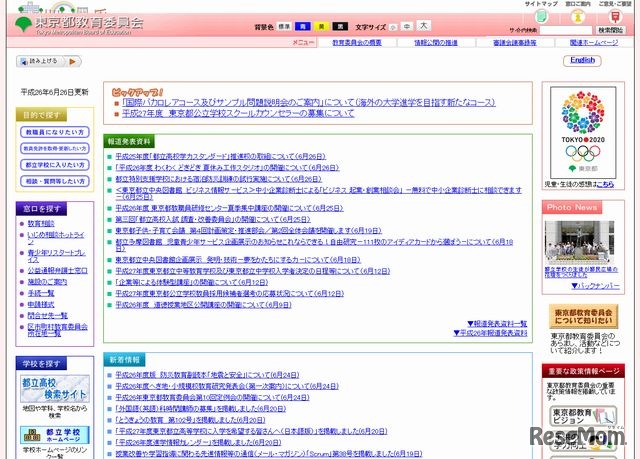The width and height of the screenshot is (640, 459).
Task: Open the 公益通報弁護士窓口 link
Action: [58, 271]
